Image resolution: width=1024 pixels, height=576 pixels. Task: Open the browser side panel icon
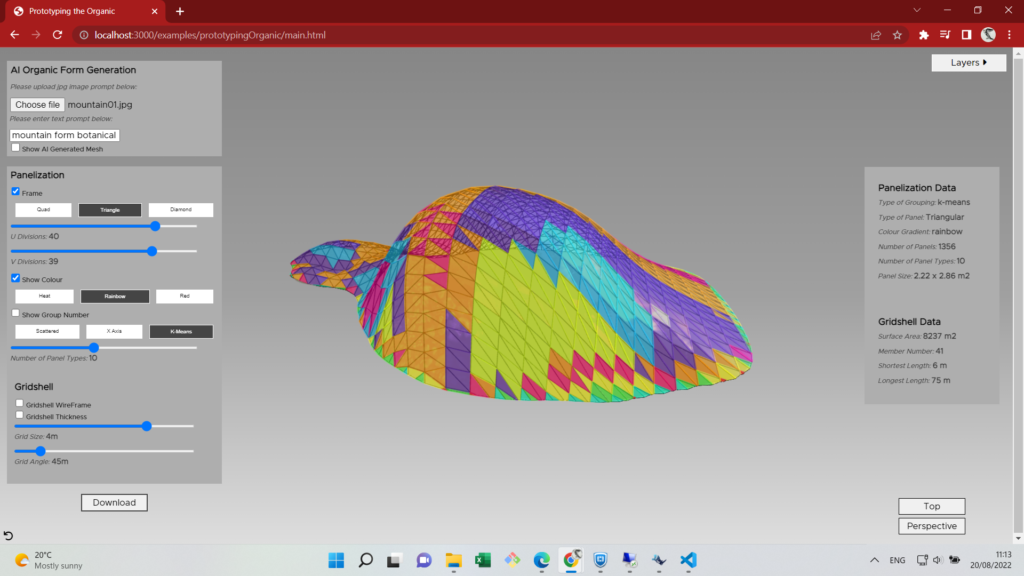pyautogui.click(x=966, y=35)
